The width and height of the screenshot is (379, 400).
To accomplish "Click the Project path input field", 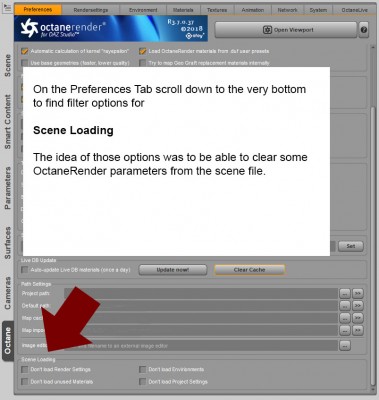I will 201,293.
